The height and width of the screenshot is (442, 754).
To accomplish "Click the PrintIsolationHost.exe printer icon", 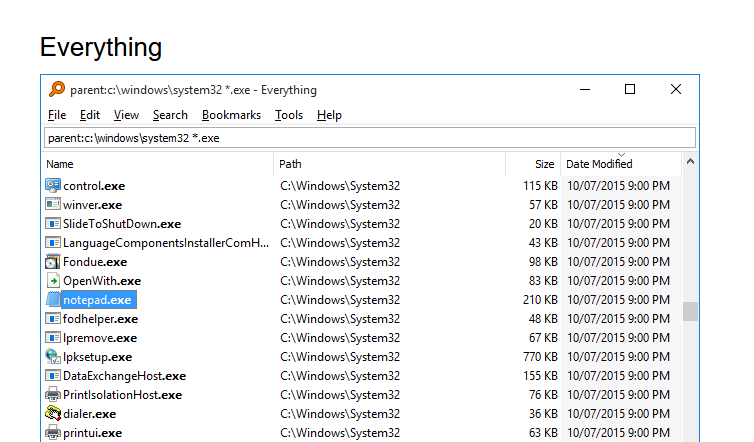I will (53, 394).
